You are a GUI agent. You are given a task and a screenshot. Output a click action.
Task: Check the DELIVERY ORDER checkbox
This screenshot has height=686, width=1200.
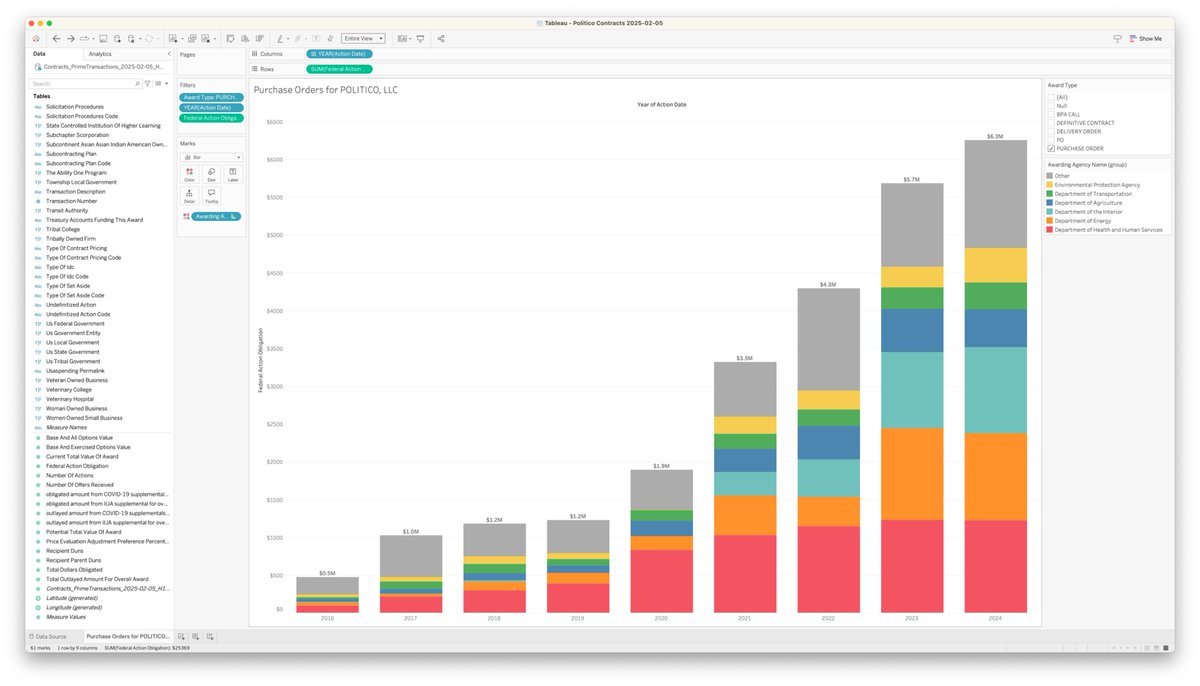pyautogui.click(x=1051, y=131)
